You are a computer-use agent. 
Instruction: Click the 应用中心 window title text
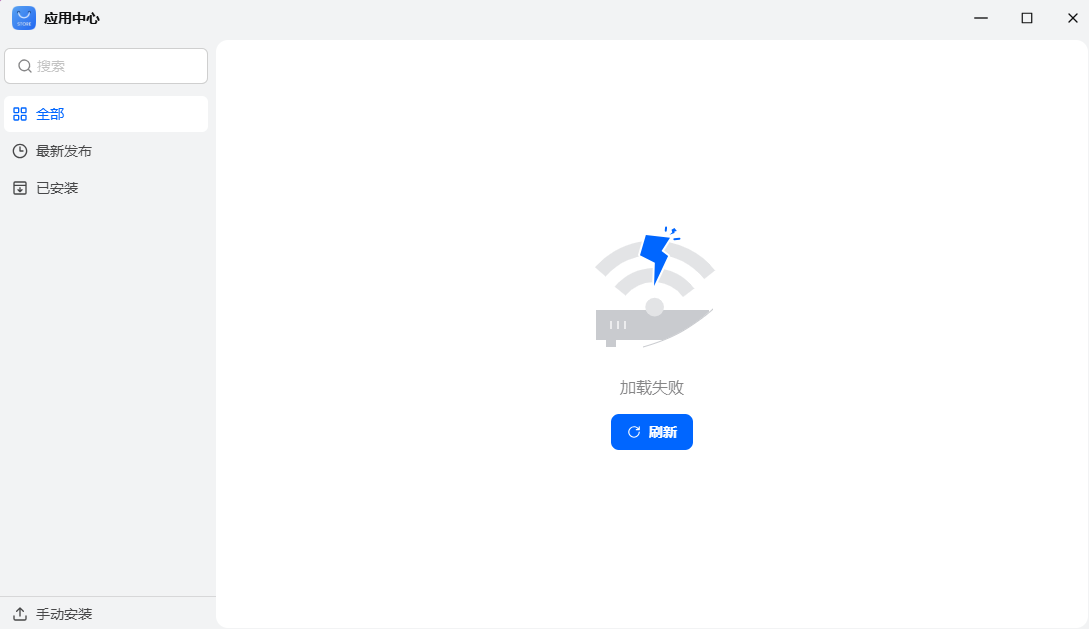tap(72, 19)
